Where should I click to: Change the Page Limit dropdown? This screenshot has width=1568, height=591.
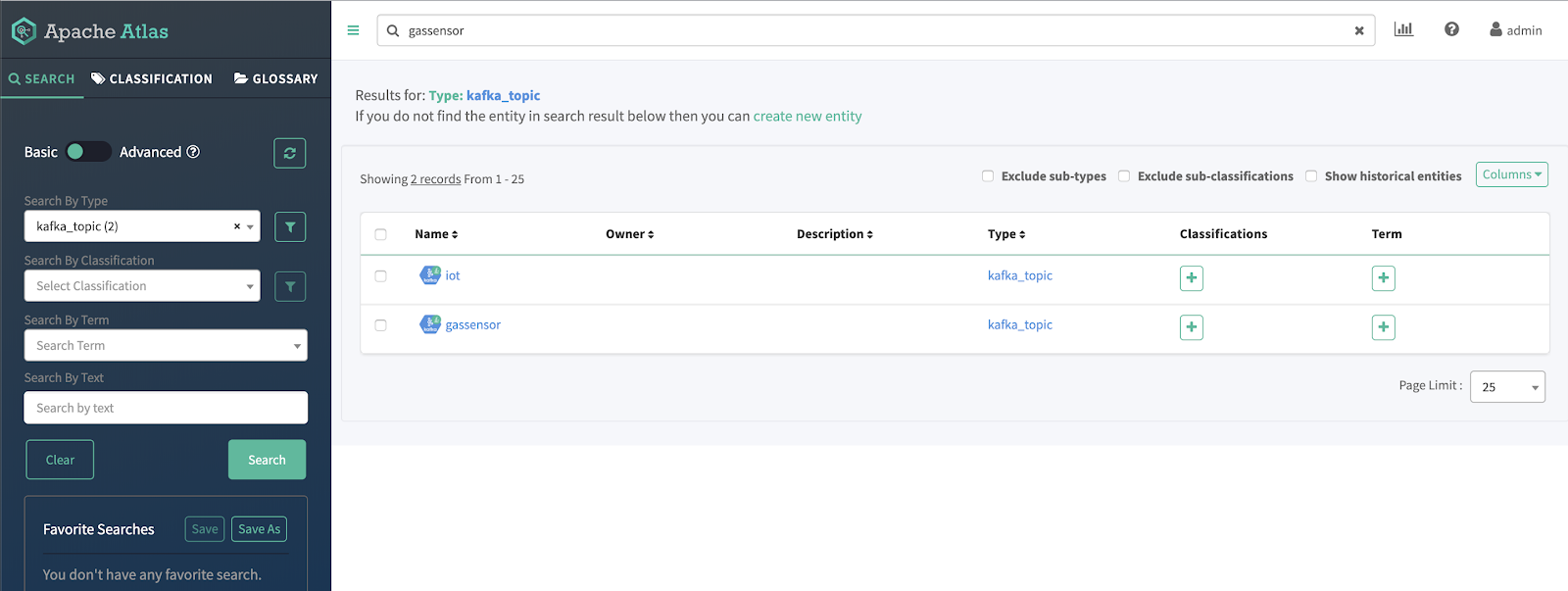pyautogui.click(x=1507, y=387)
